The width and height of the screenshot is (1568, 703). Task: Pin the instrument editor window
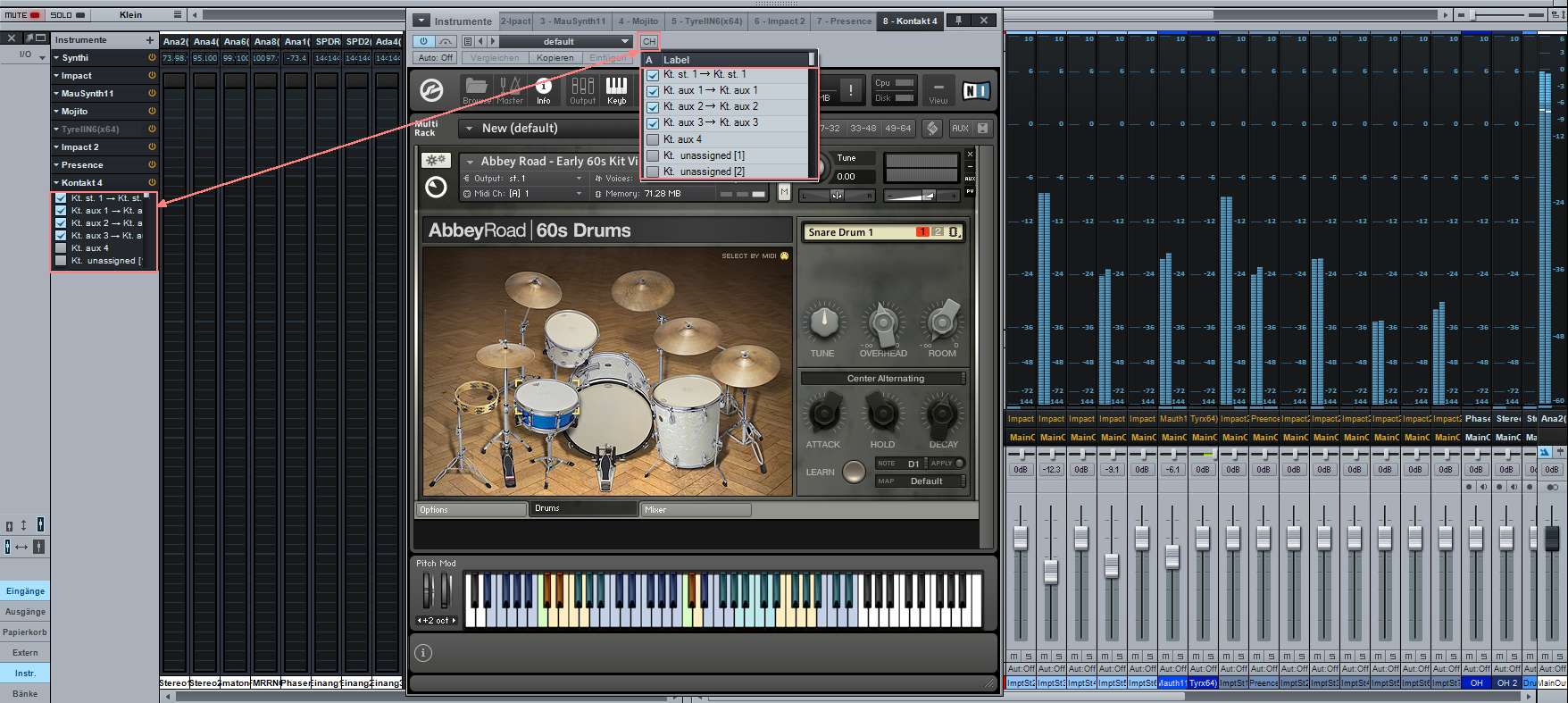click(x=958, y=21)
